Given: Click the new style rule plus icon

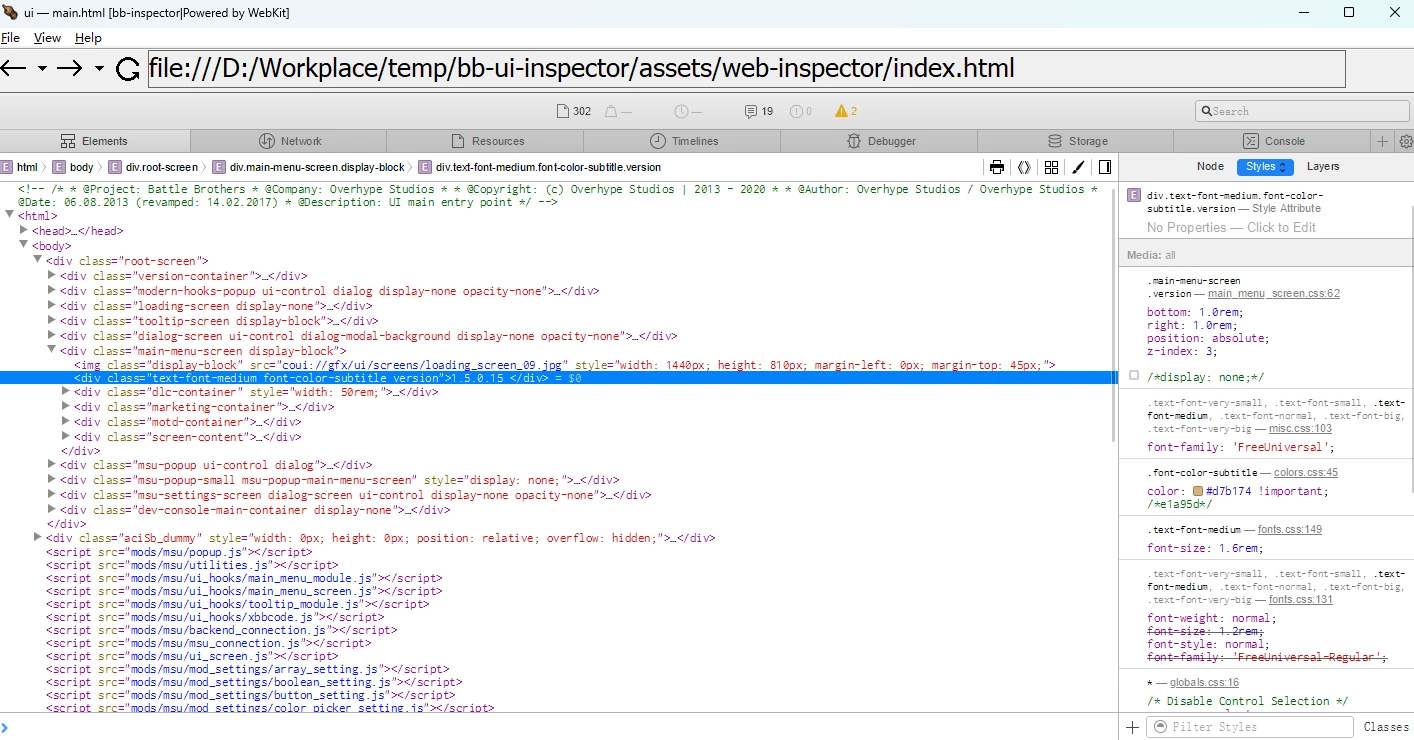Looking at the screenshot, I should click(x=1132, y=727).
